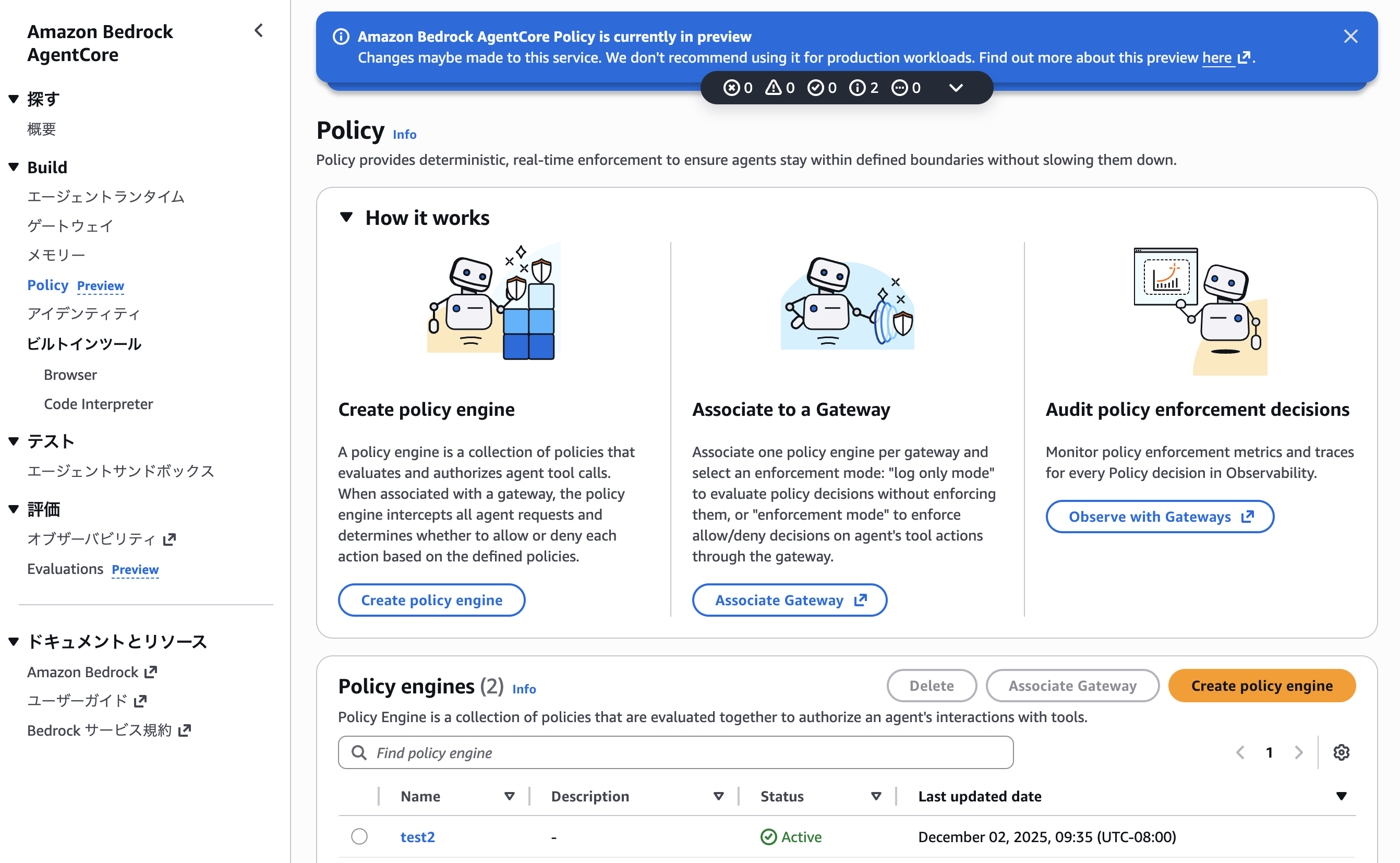The image size is (1400, 863).
Task: Open Code Interpreter in the sidebar
Action: (x=98, y=404)
